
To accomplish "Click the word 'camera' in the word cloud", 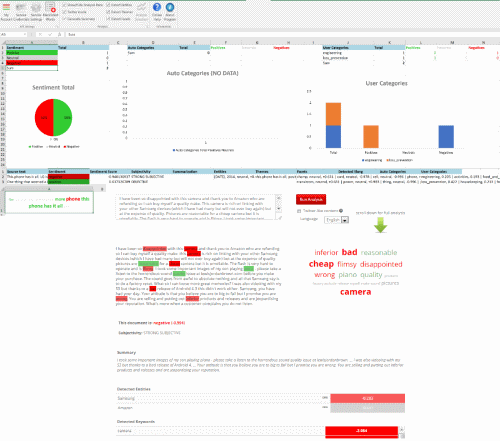I will (x=355, y=292).
